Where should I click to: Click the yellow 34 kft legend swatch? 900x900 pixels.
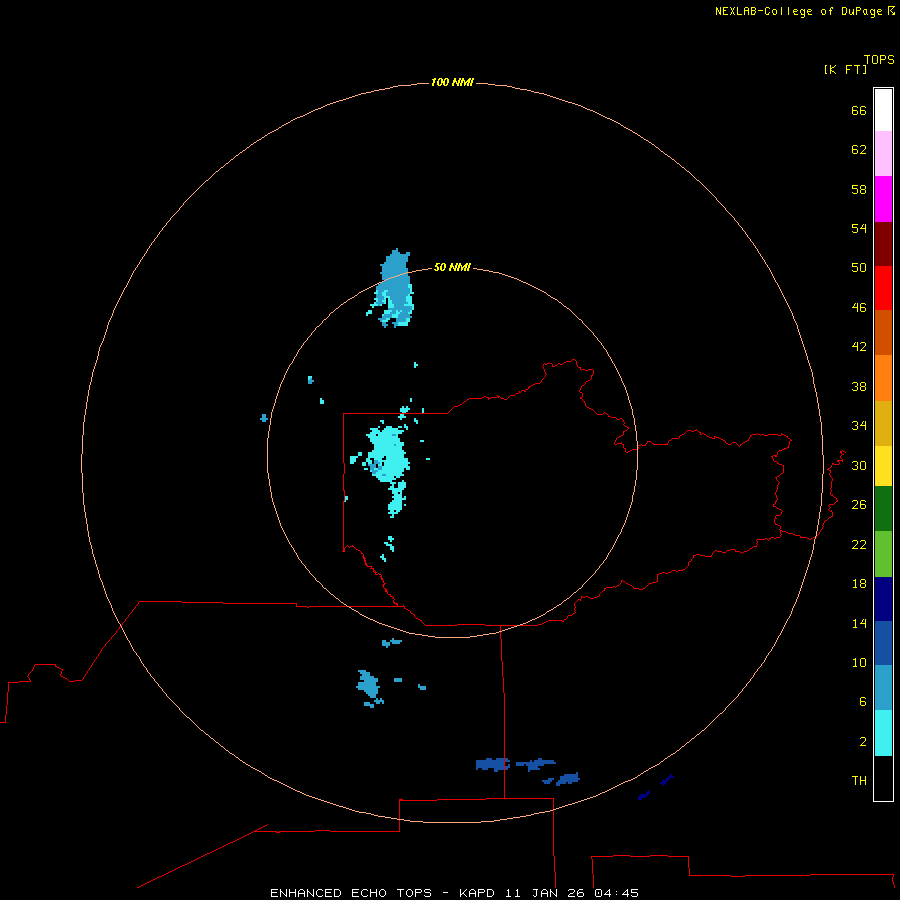883,466
